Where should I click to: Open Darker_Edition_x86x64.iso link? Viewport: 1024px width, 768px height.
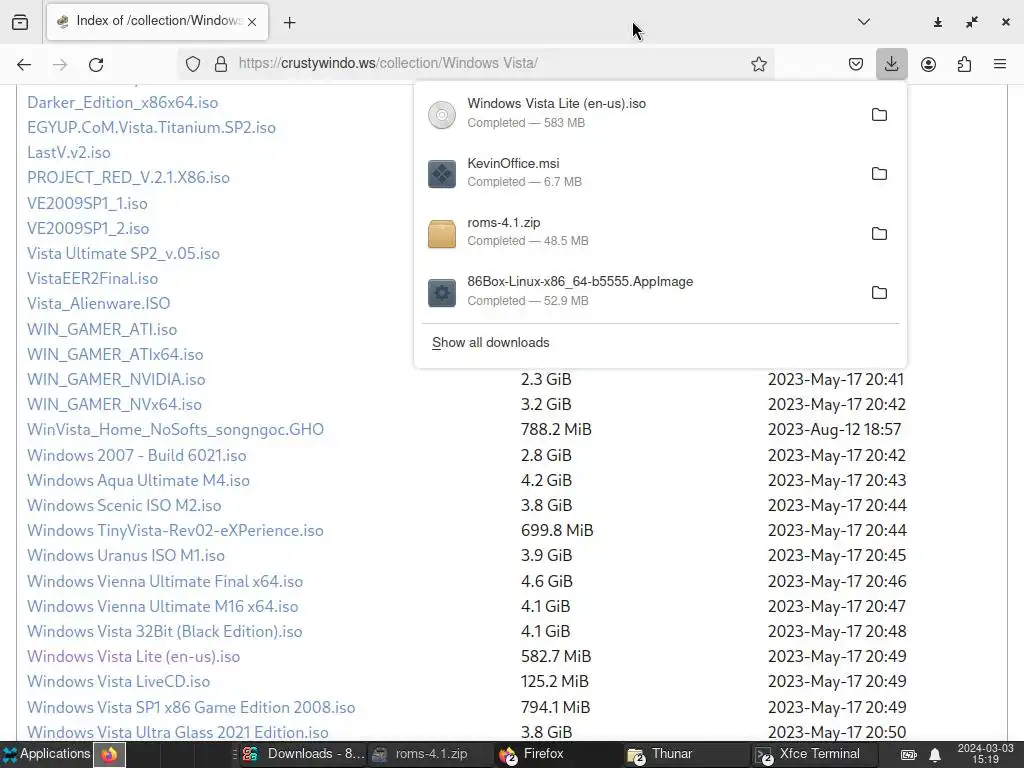[x=123, y=103]
